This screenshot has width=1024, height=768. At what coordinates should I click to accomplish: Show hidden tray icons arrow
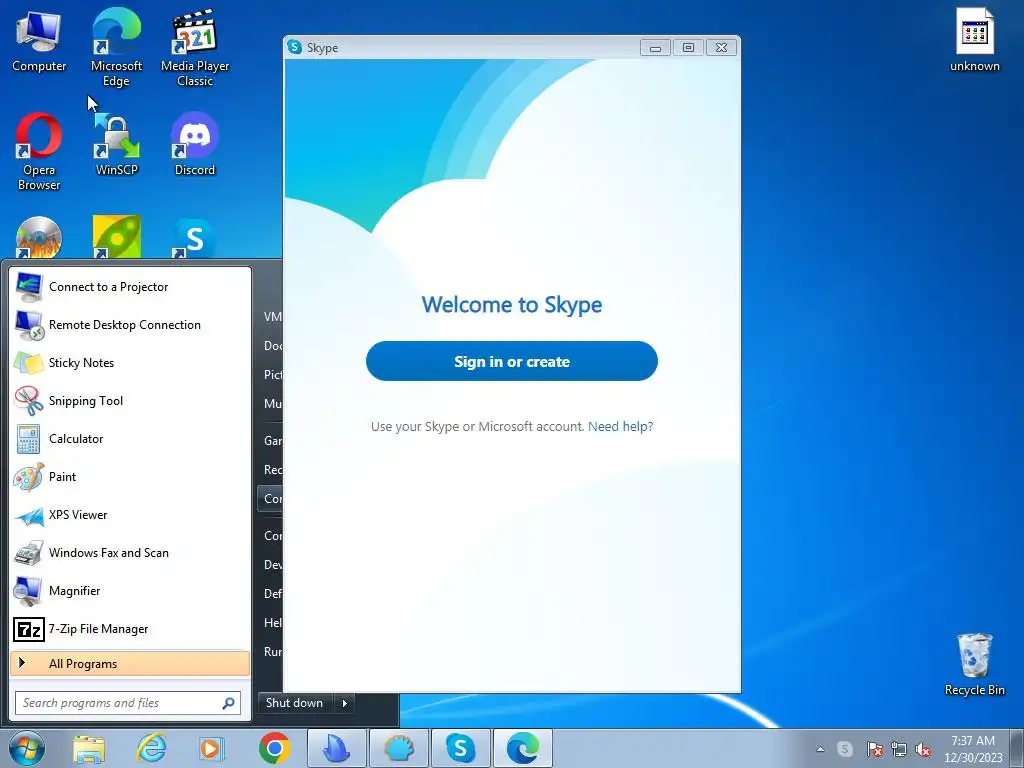[820, 749]
